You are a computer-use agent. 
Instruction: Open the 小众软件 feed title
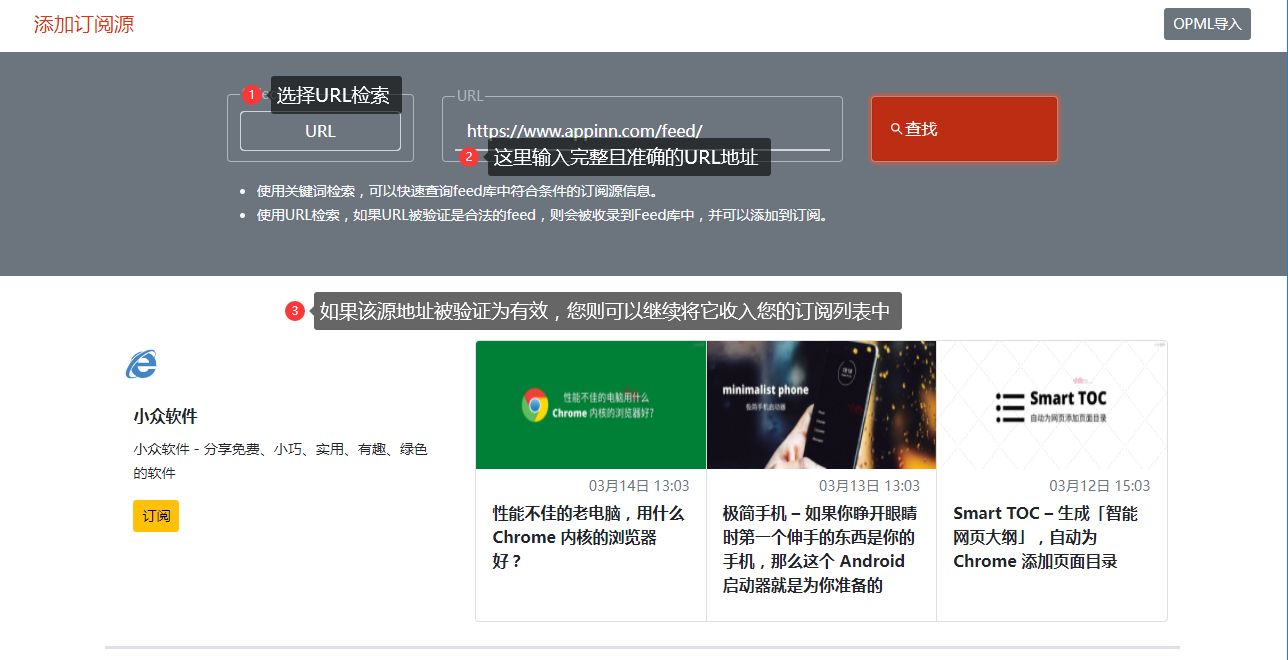pyautogui.click(x=165, y=416)
